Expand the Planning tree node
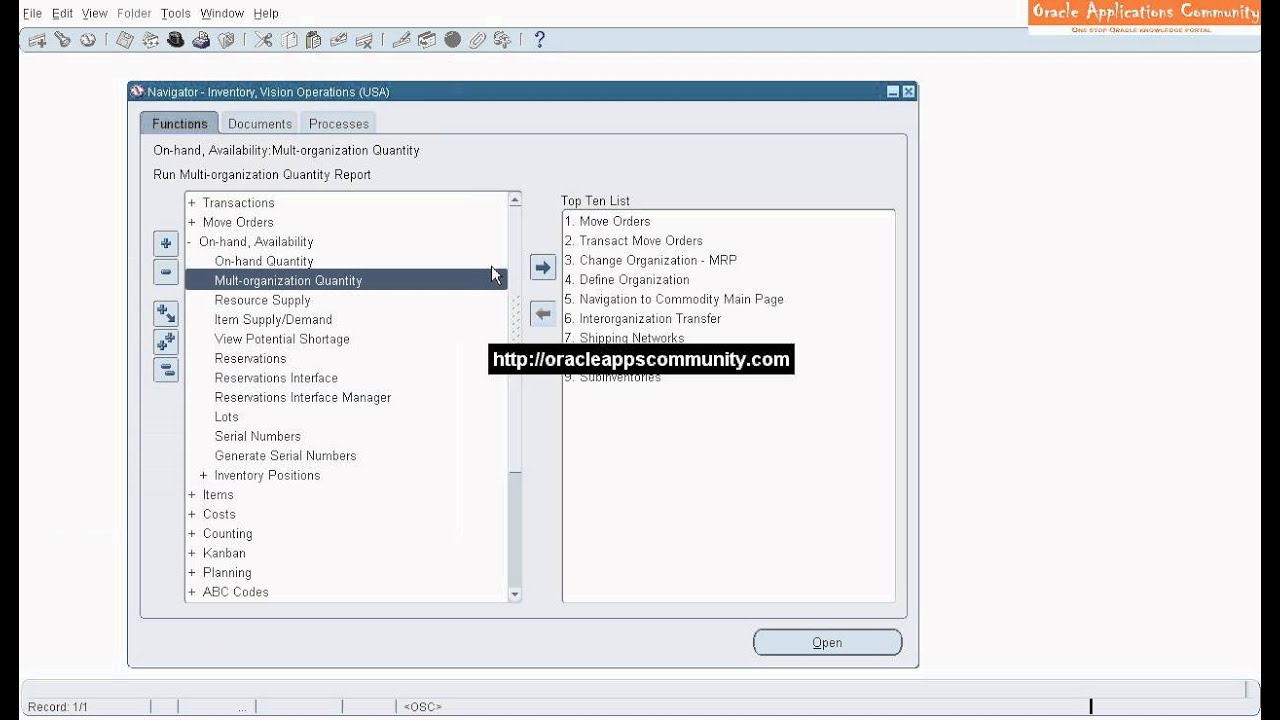This screenshot has width=1280, height=720. [192, 573]
